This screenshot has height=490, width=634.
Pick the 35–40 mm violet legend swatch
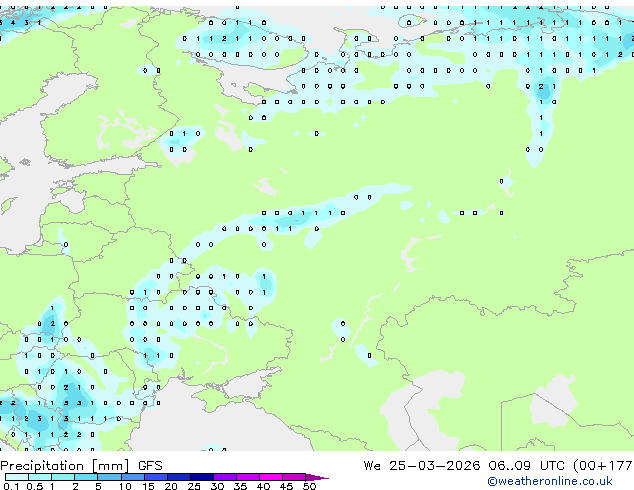(248, 477)
